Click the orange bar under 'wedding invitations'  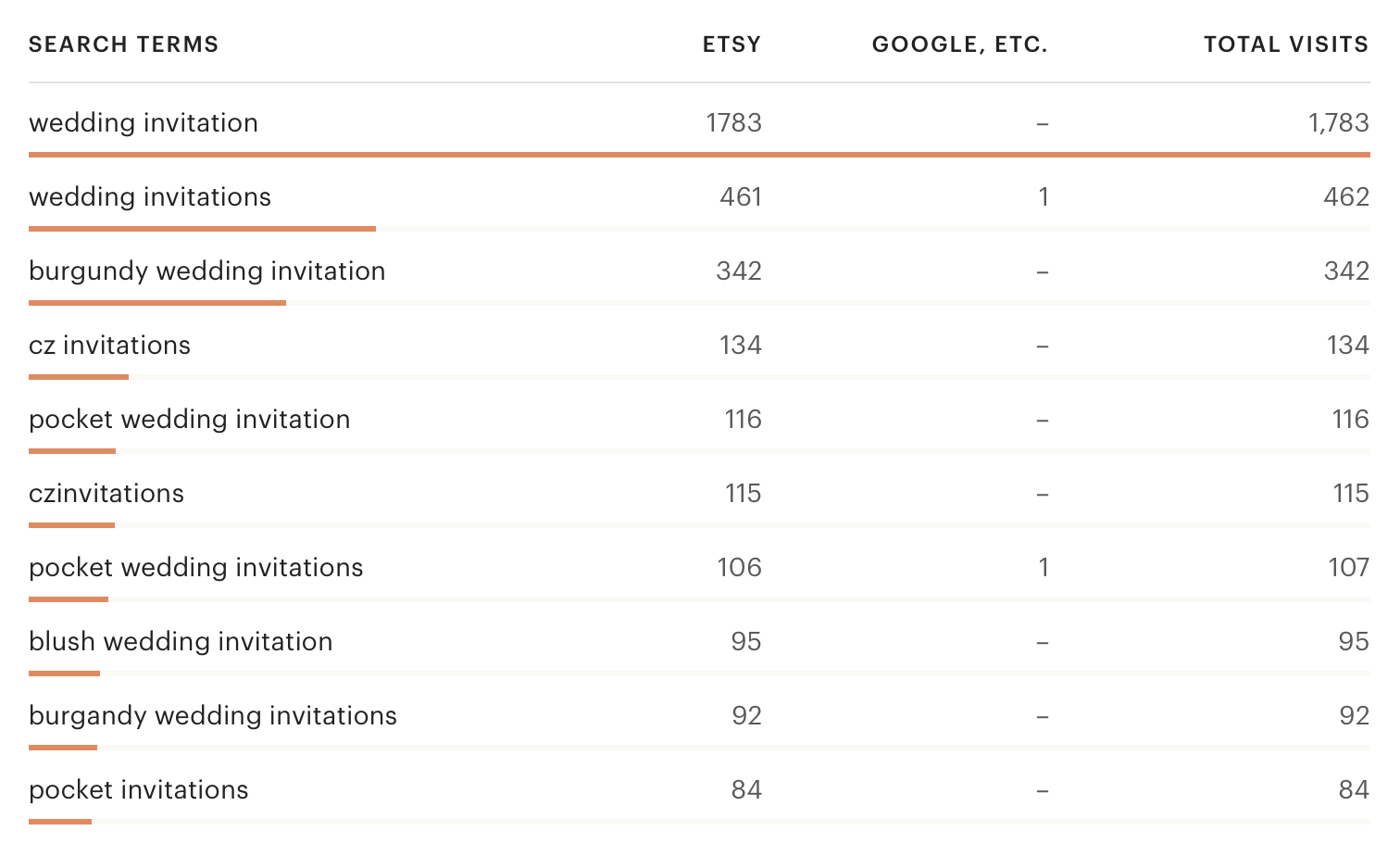(202, 229)
